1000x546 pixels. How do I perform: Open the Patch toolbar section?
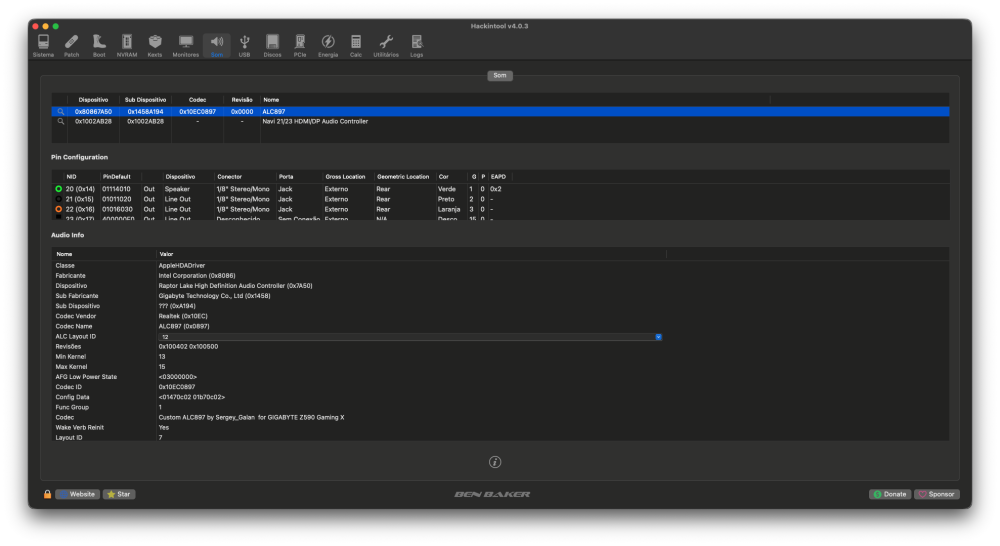point(71,46)
